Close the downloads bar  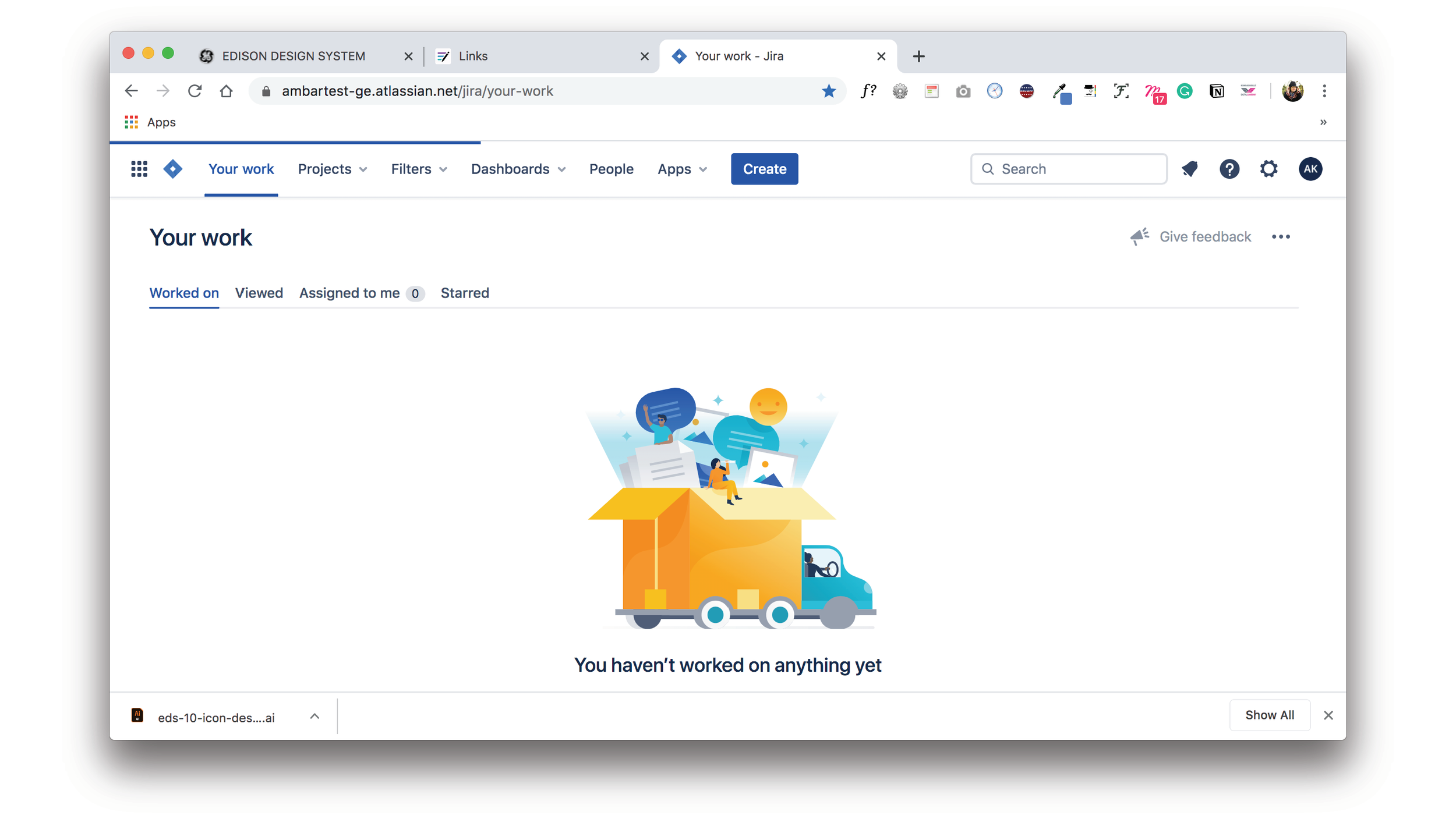1328,715
